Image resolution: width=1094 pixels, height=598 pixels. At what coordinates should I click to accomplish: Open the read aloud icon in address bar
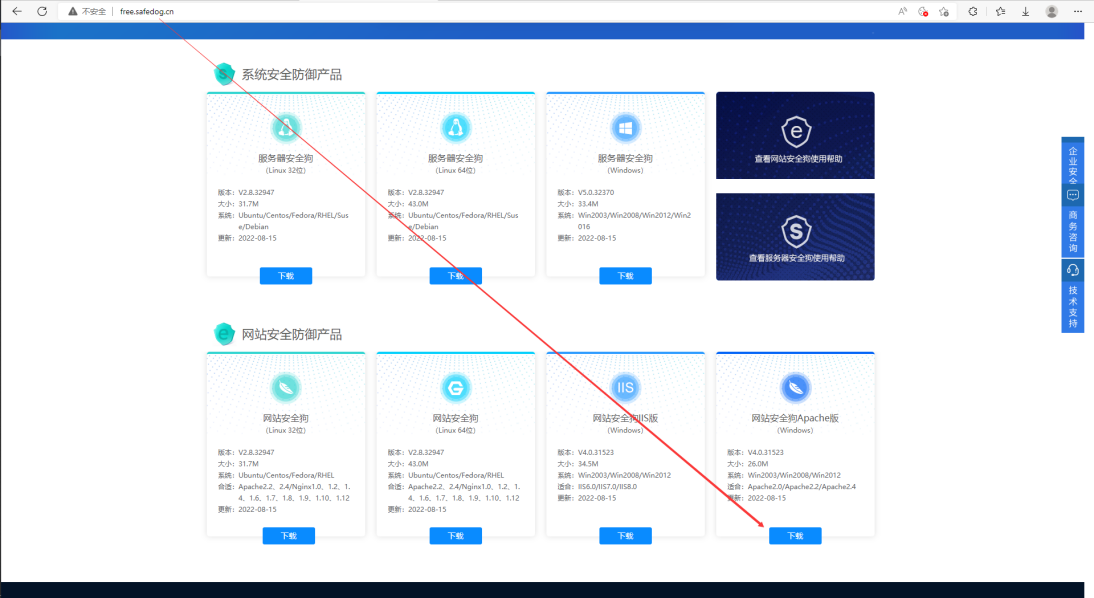click(902, 11)
